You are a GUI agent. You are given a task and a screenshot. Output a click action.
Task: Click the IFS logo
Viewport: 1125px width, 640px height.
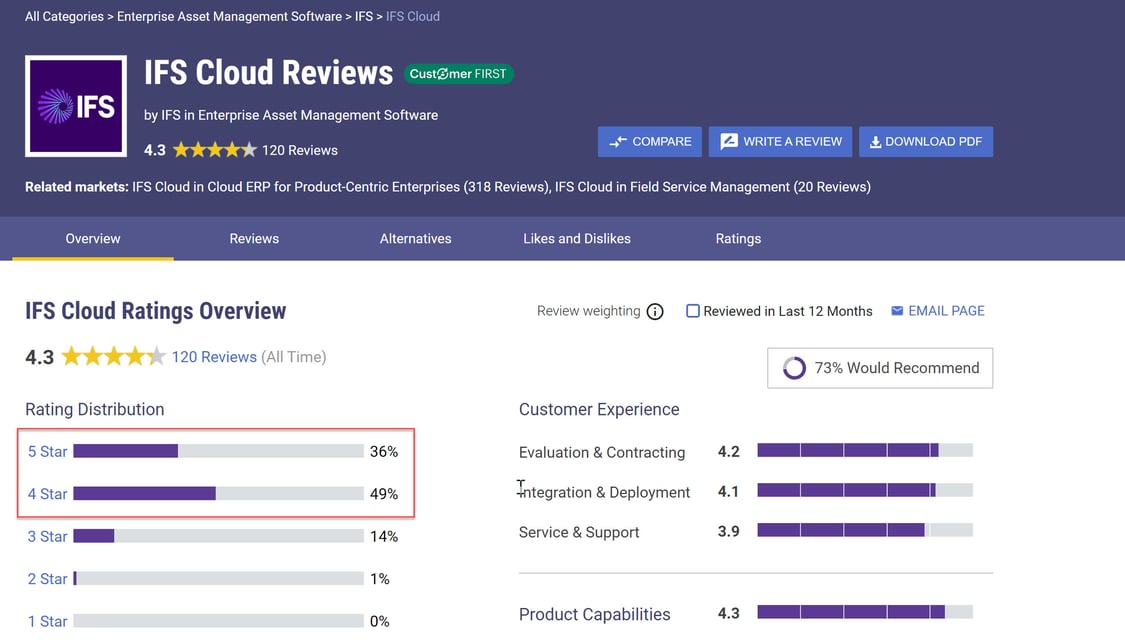pyautogui.click(x=75, y=105)
